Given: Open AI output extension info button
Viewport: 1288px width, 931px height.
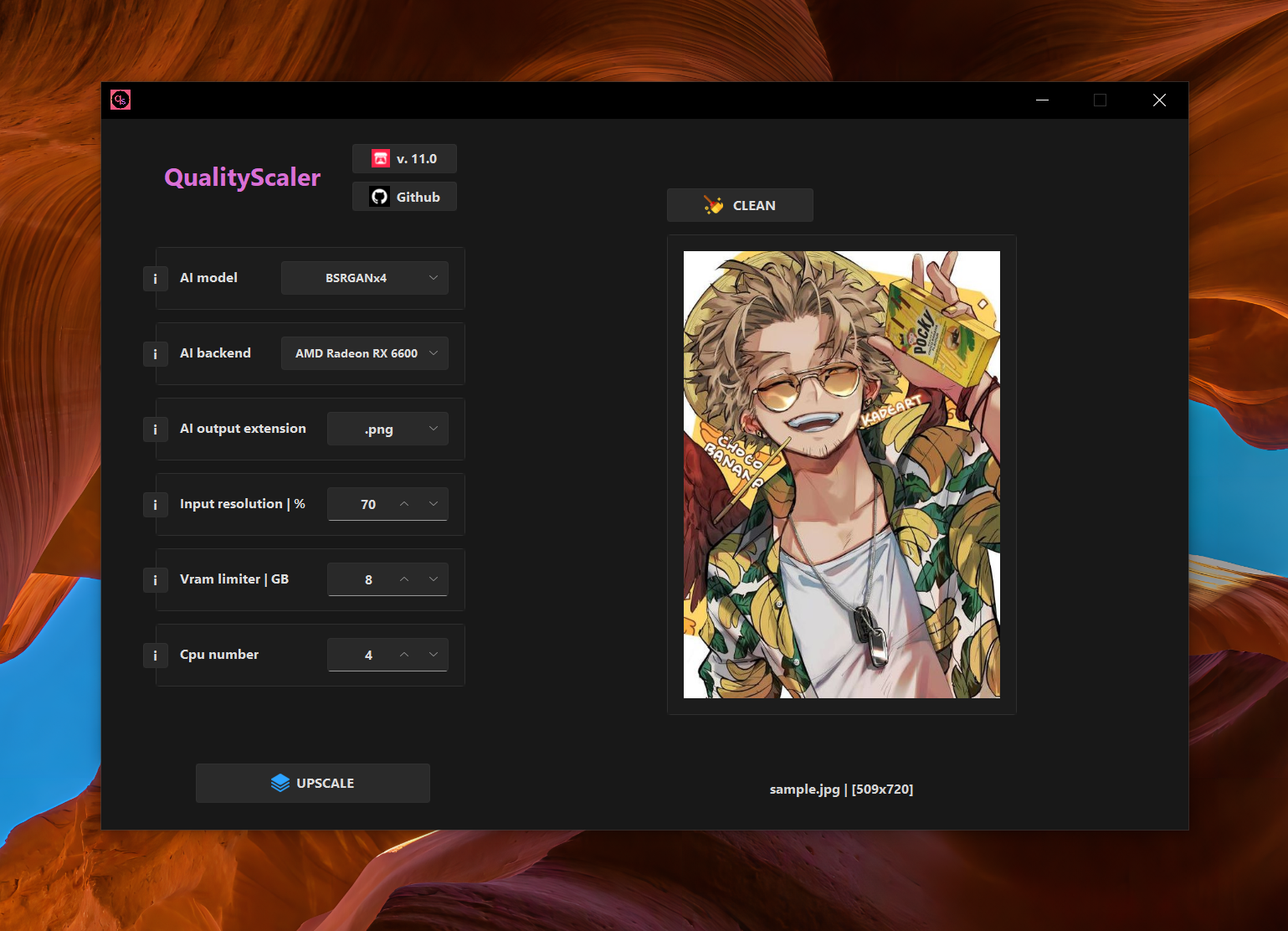Looking at the screenshot, I should tap(156, 429).
